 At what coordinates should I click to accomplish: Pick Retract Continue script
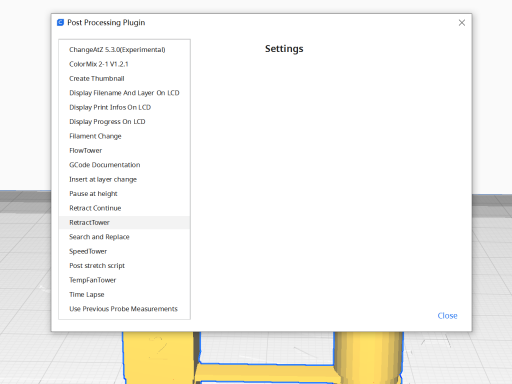pyautogui.click(x=124, y=208)
